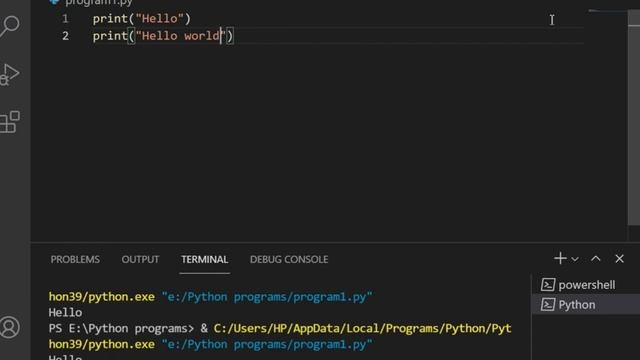The image size is (640, 360).
Task: Open the Search view in activity bar
Action: 10,26
